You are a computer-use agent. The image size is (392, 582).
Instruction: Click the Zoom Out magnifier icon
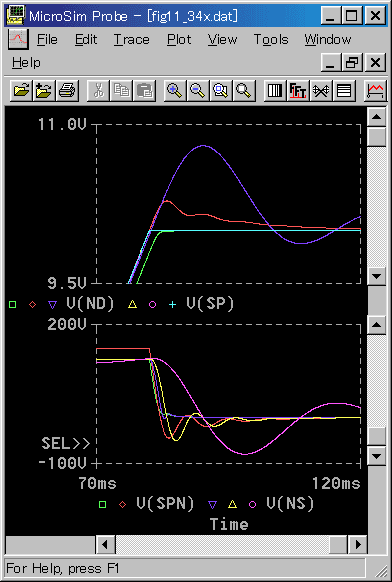tap(198, 90)
